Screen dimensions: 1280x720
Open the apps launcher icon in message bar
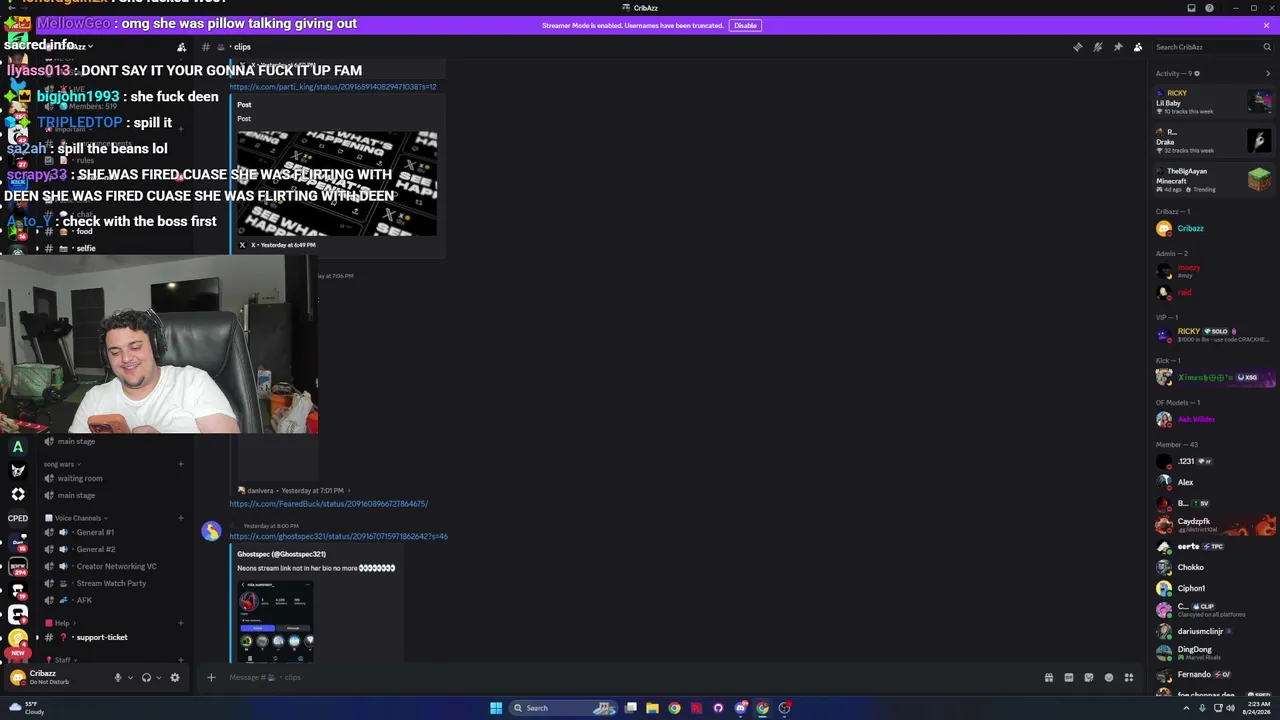[1129, 677]
